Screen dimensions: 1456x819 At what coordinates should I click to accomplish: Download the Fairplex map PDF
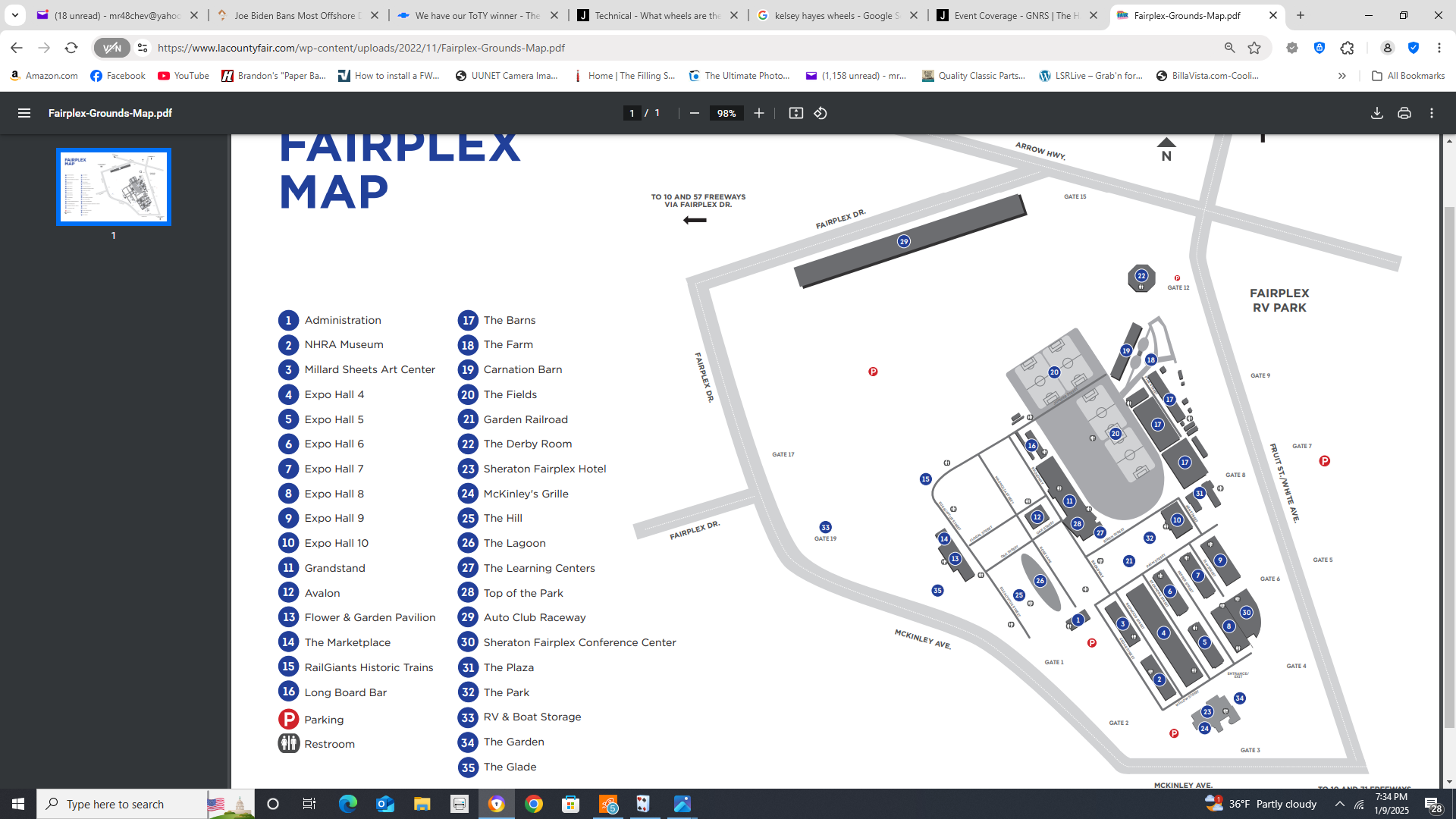(1377, 113)
